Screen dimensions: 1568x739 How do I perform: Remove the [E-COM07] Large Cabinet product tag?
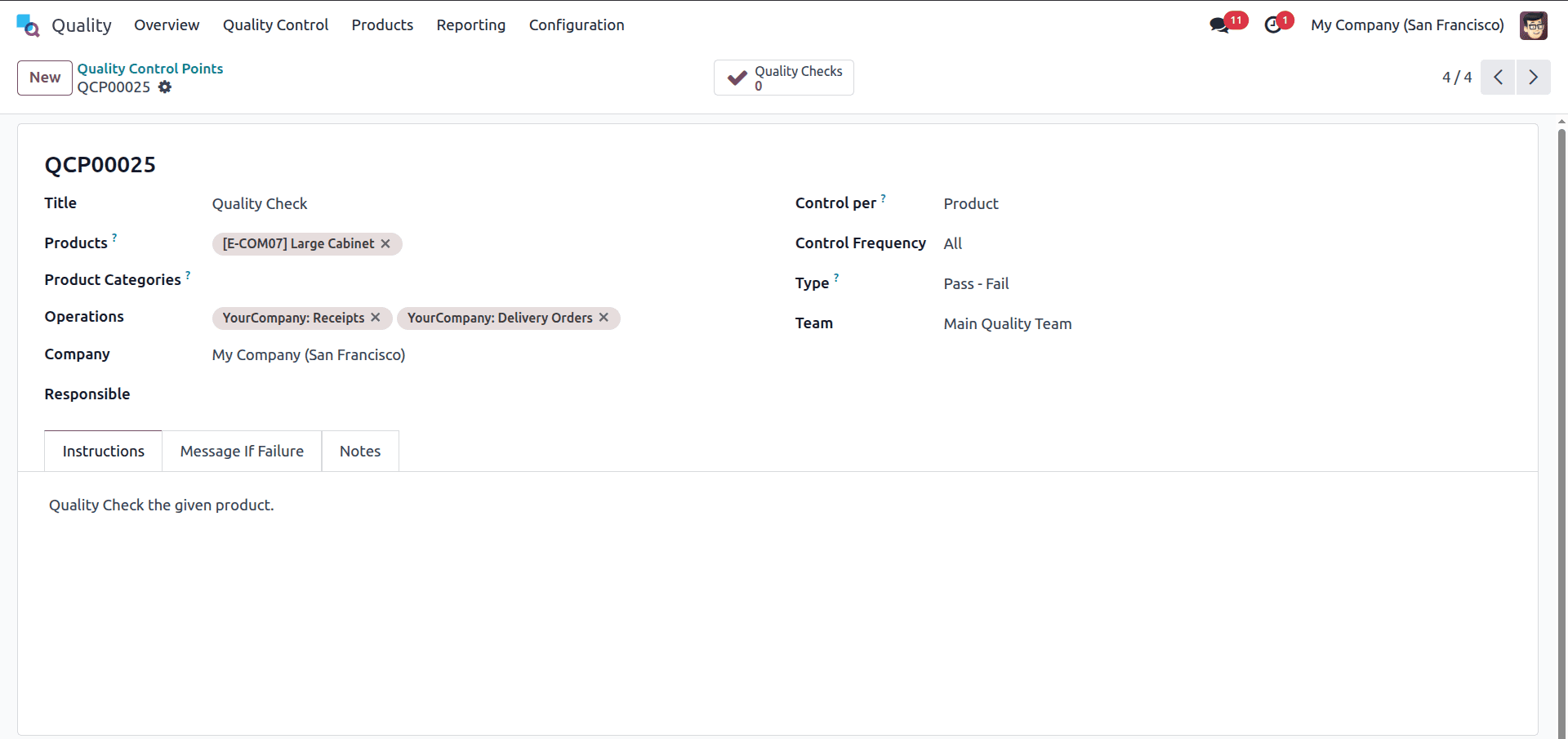[x=385, y=243]
